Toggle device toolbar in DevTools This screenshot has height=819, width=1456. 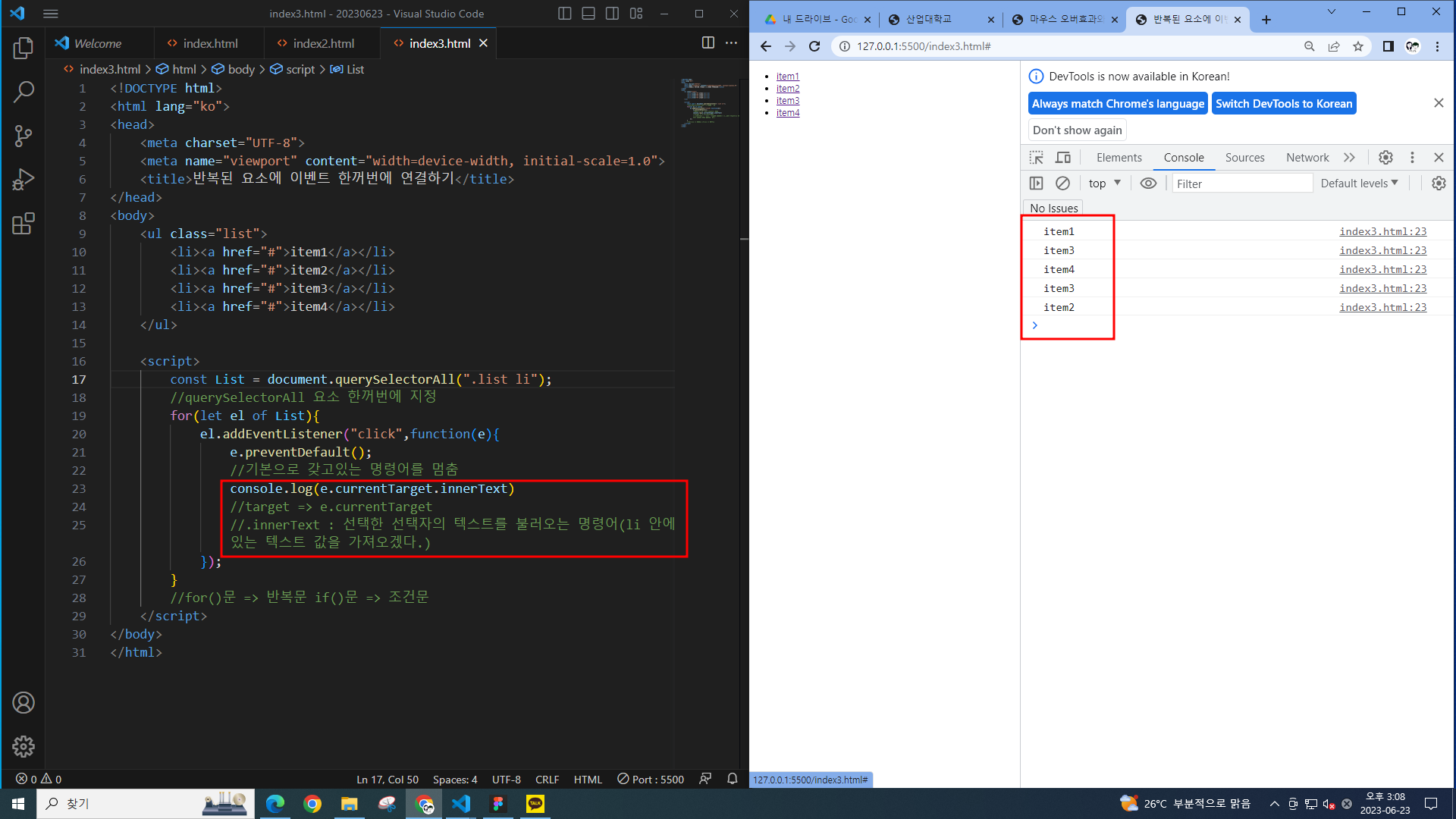pyautogui.click(x=1063, y=158)
